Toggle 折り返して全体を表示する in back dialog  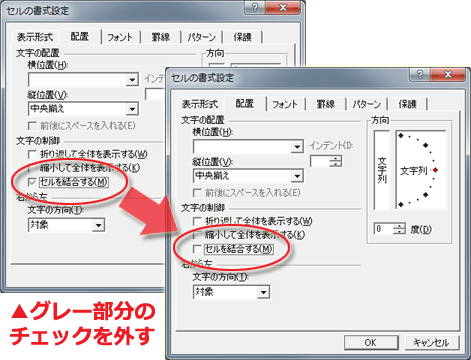coord(32,154)
